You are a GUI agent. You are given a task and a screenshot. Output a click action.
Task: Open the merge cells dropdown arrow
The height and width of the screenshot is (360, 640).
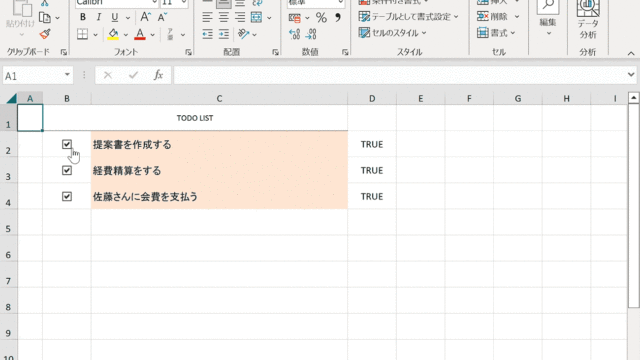[269, 18]
